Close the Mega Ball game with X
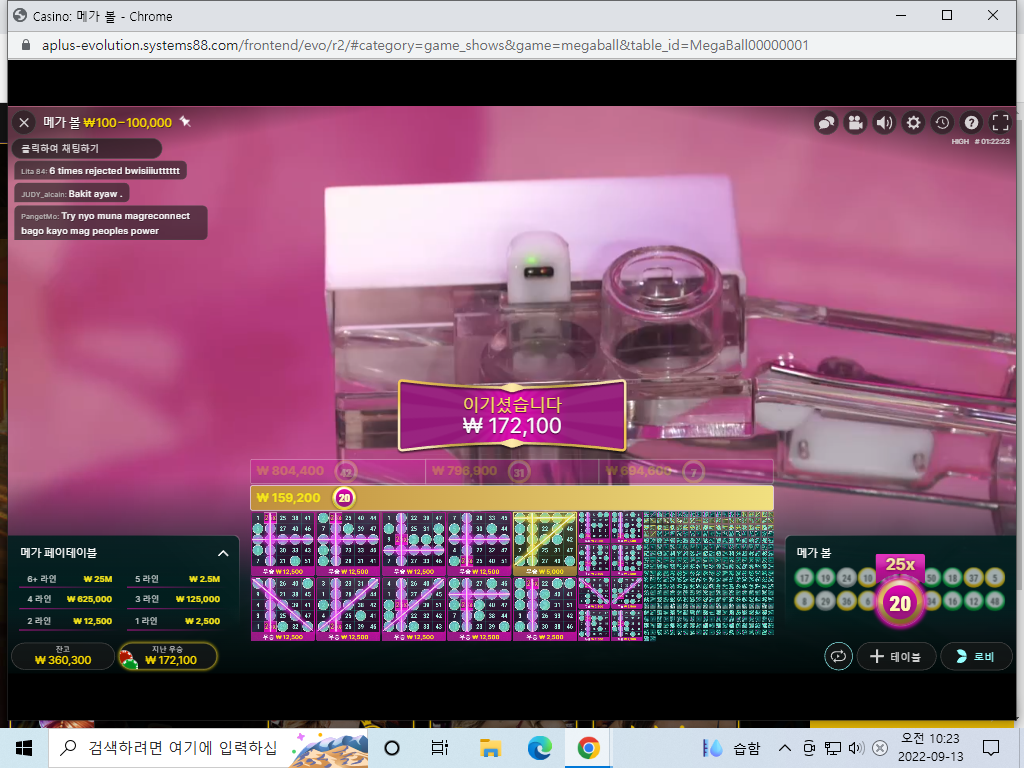Viewport: 1024px width, 768px height. (24, 123)
